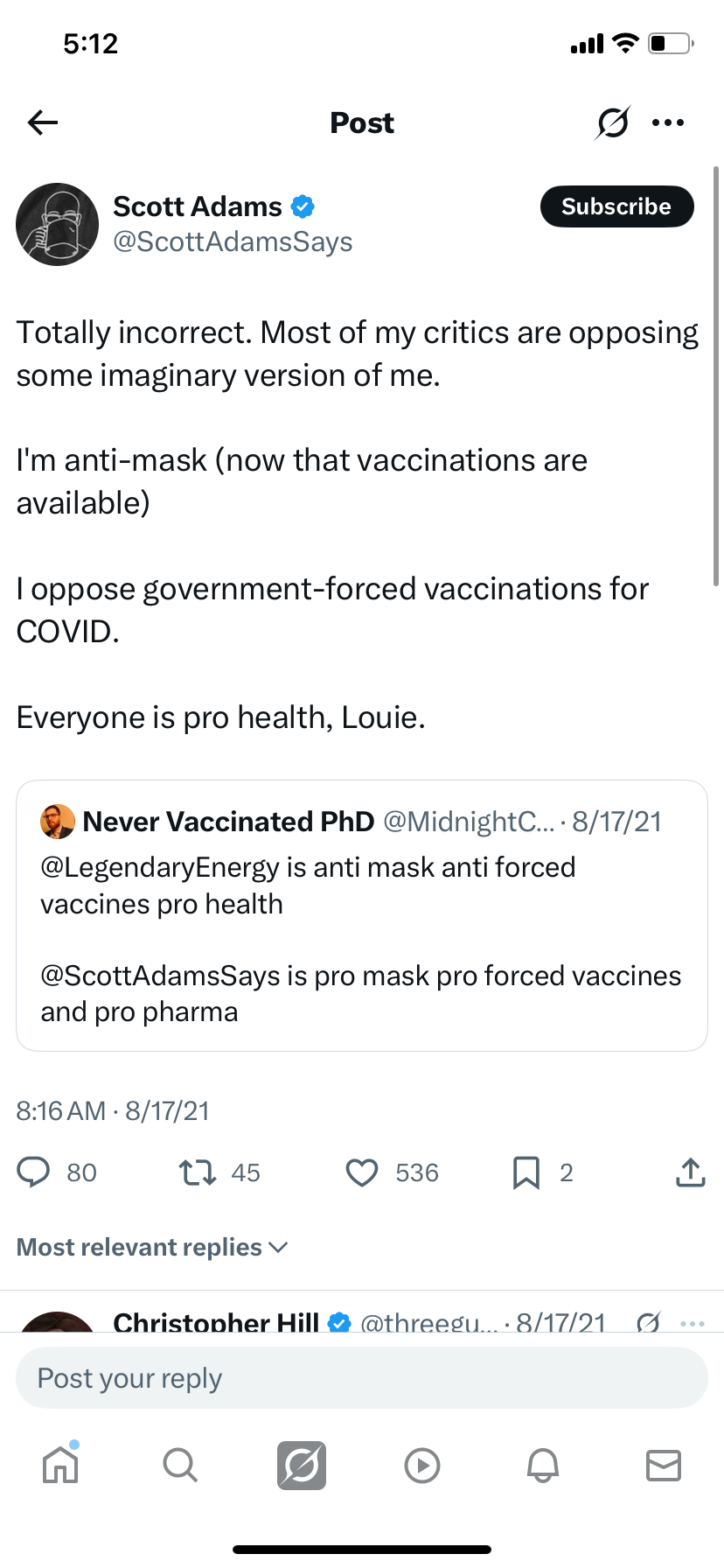Subscribe to Scott Adams
This screenshot has height=1568, width=724.
click(616, 206)
